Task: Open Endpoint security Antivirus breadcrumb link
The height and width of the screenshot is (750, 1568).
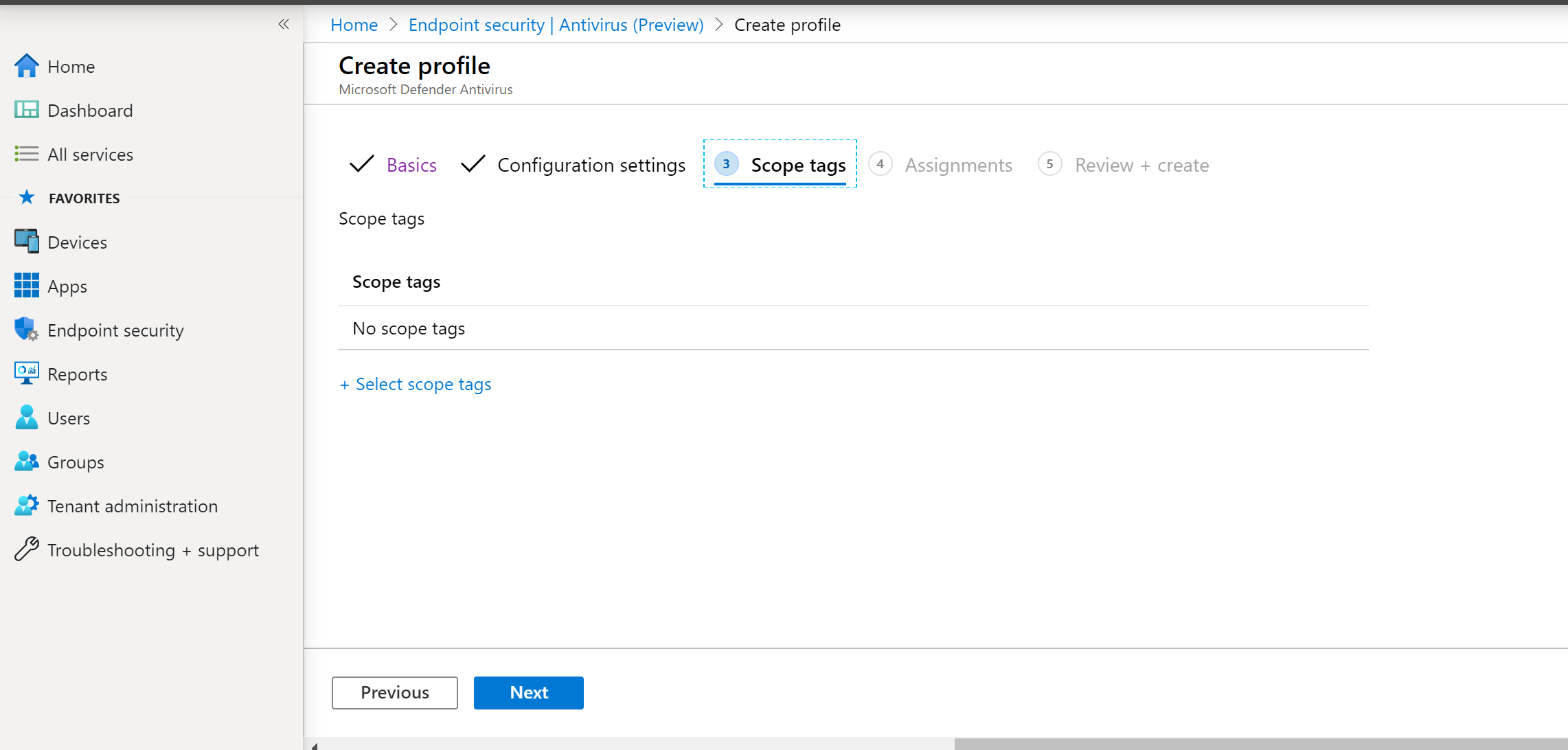Action: pos(556,25)
